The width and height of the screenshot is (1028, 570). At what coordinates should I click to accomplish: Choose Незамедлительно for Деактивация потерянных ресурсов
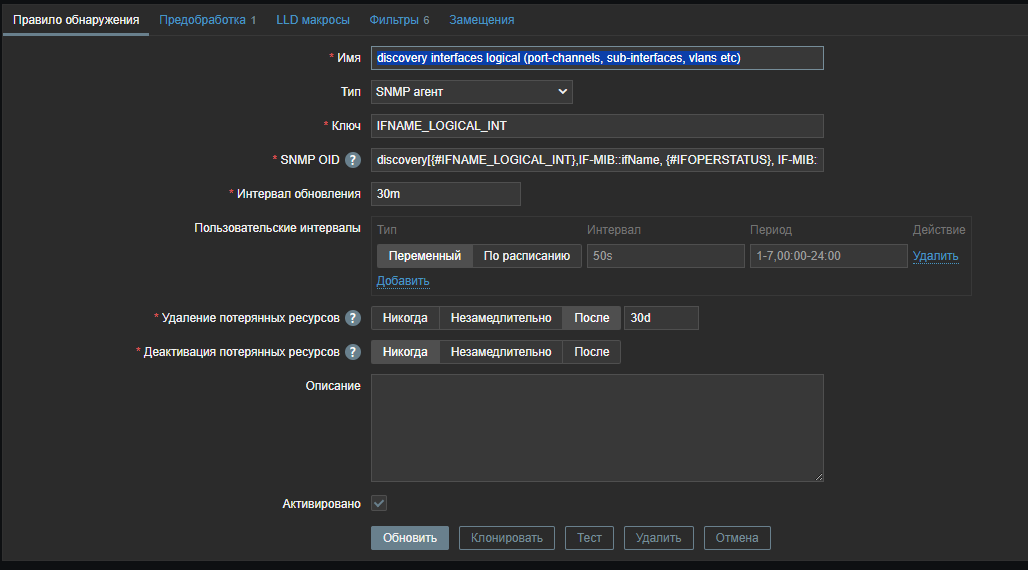point(501,352)
